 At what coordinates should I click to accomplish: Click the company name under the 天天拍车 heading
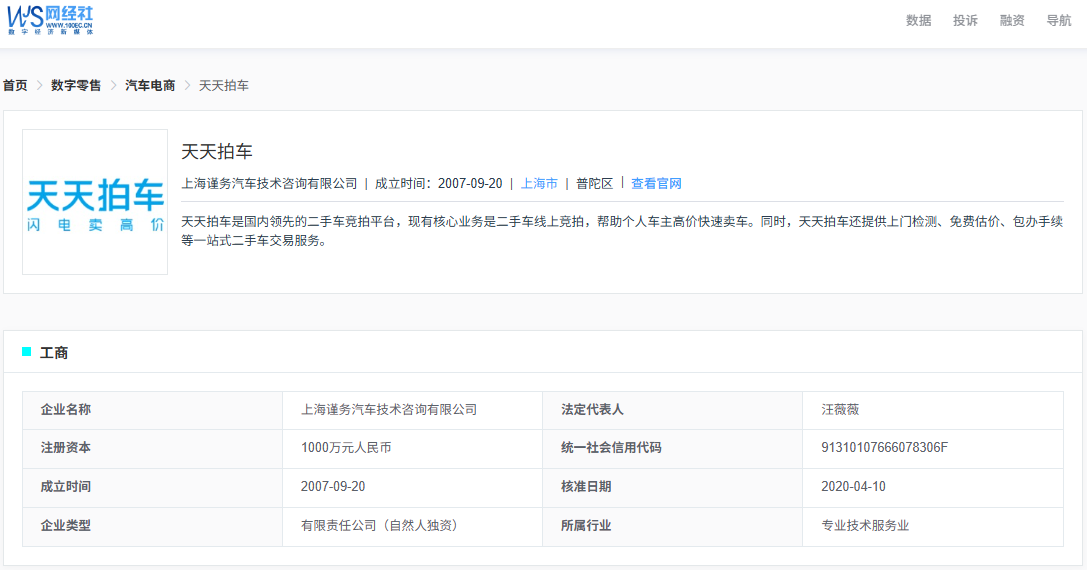click(270, 184)
